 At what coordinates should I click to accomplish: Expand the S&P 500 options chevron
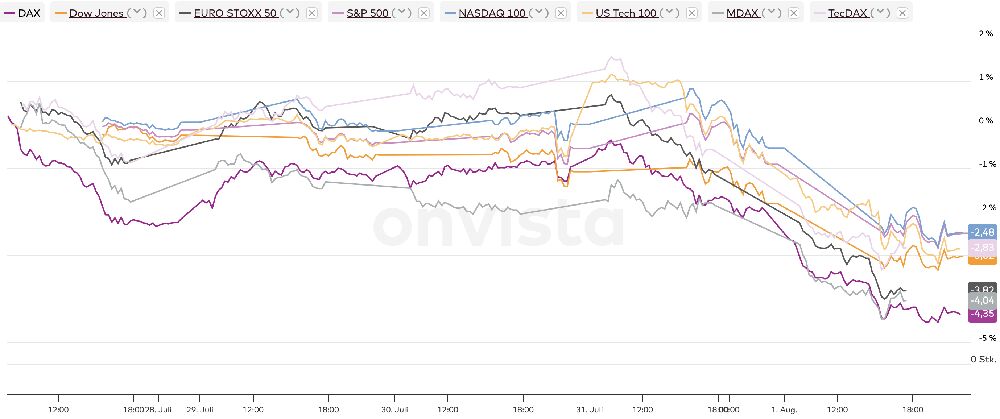pyautogui.click(x=403, y=13)
